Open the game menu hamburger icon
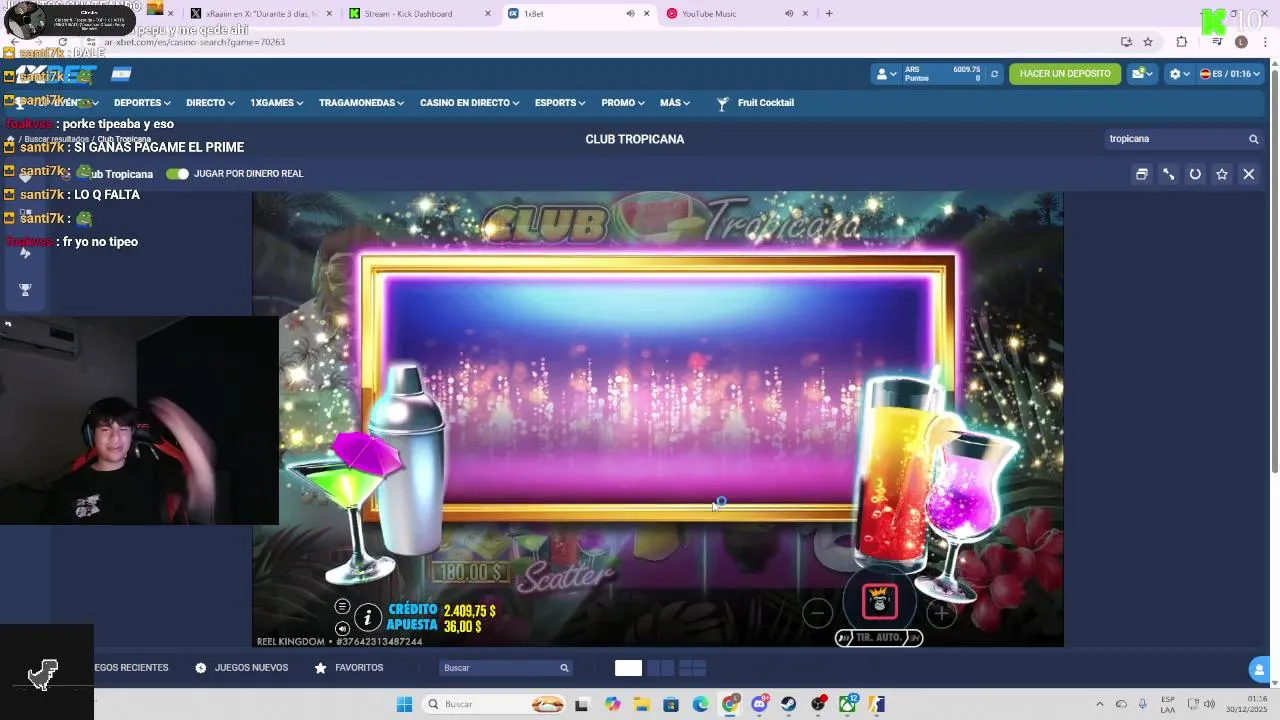This screenshot has width=1280, height=720. (342, 607)
